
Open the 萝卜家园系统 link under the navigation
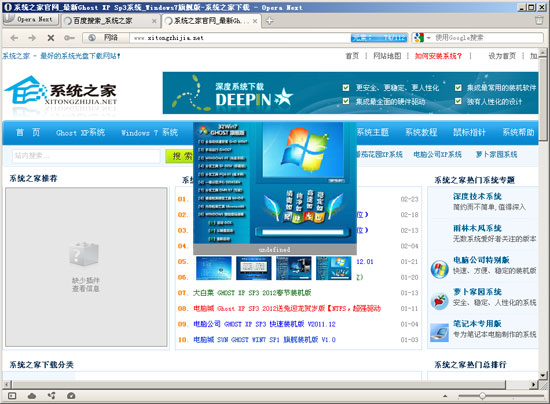click(x=496, y=154)
